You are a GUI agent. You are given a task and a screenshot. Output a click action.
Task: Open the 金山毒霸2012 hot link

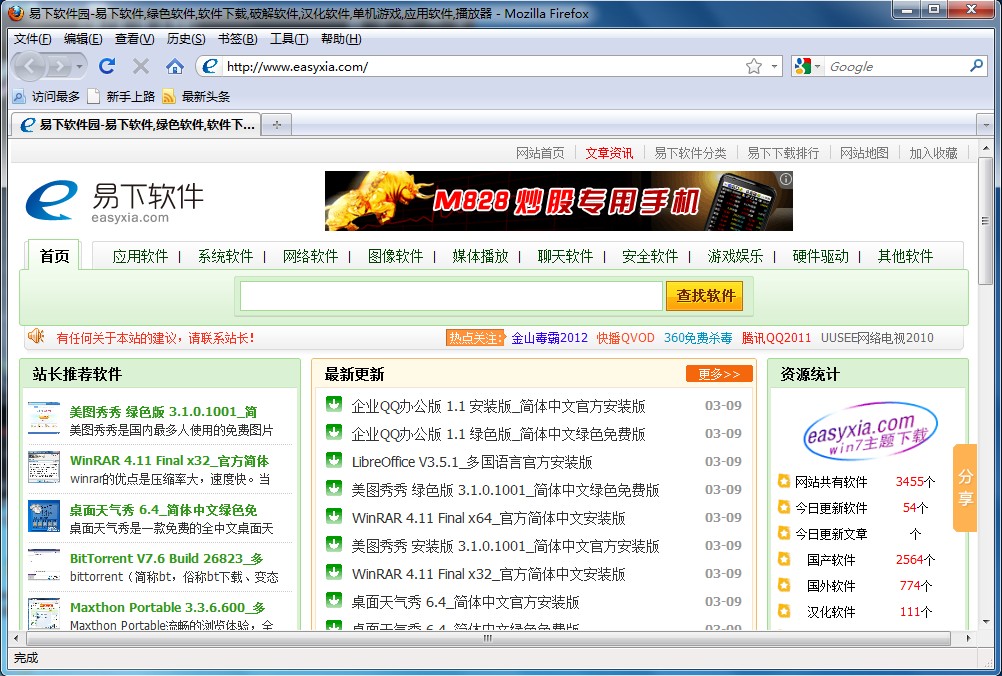click(549, 338)
